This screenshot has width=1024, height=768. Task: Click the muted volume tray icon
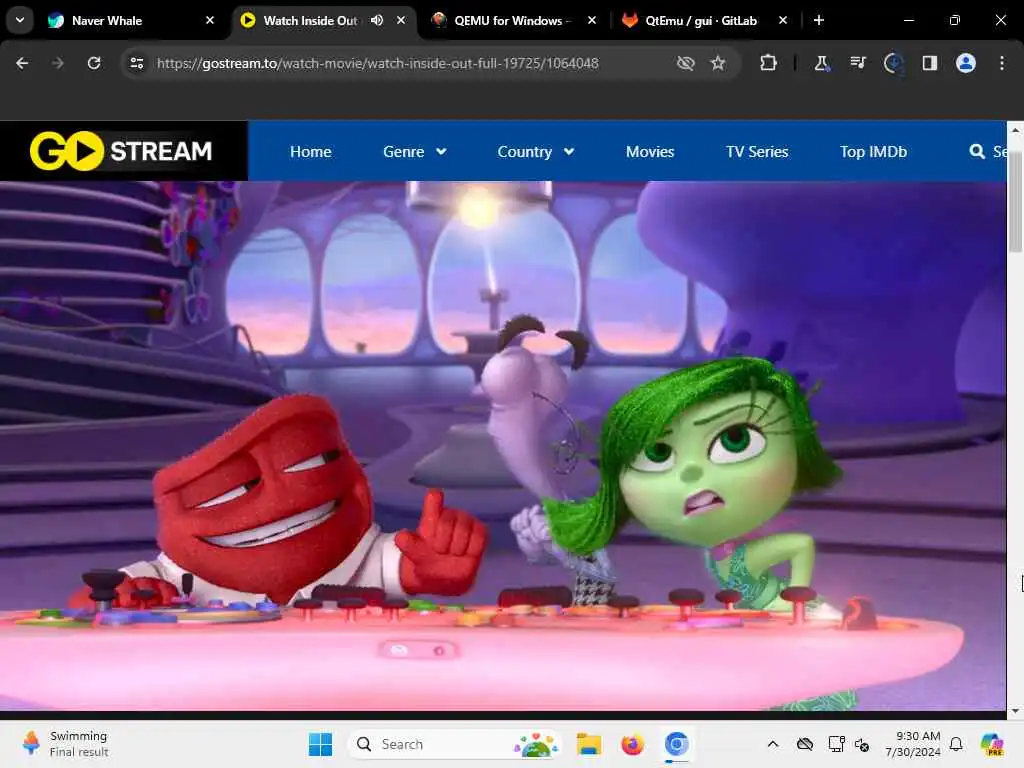862,744
